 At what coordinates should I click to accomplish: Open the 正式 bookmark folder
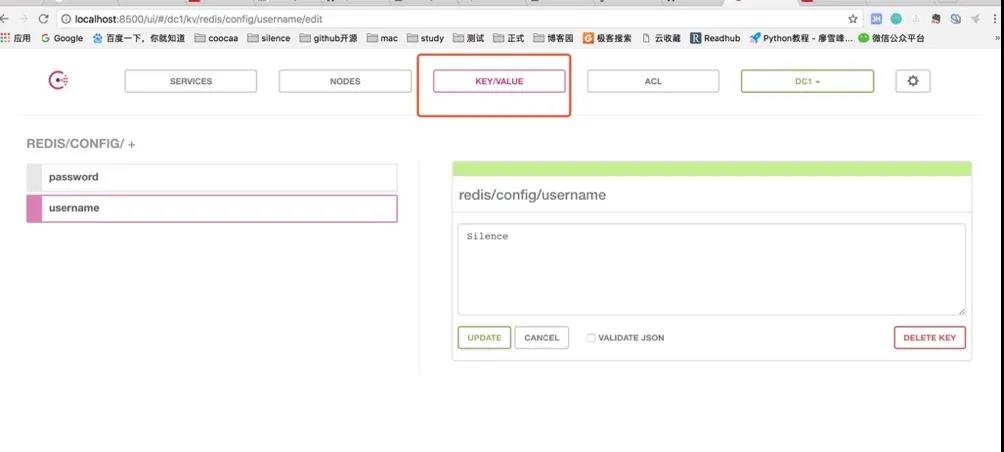pyautogui.click(x=509, y=38)
